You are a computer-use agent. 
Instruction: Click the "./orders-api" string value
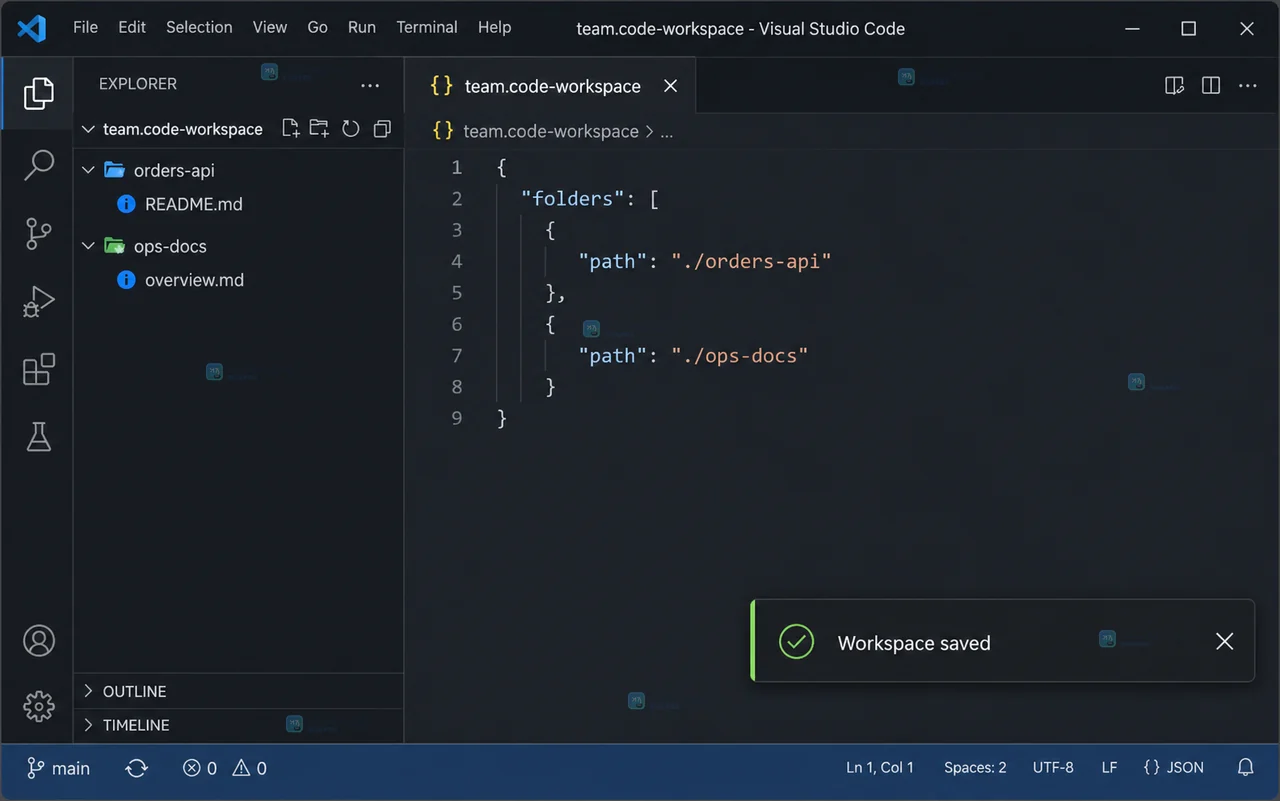(751, 261)
